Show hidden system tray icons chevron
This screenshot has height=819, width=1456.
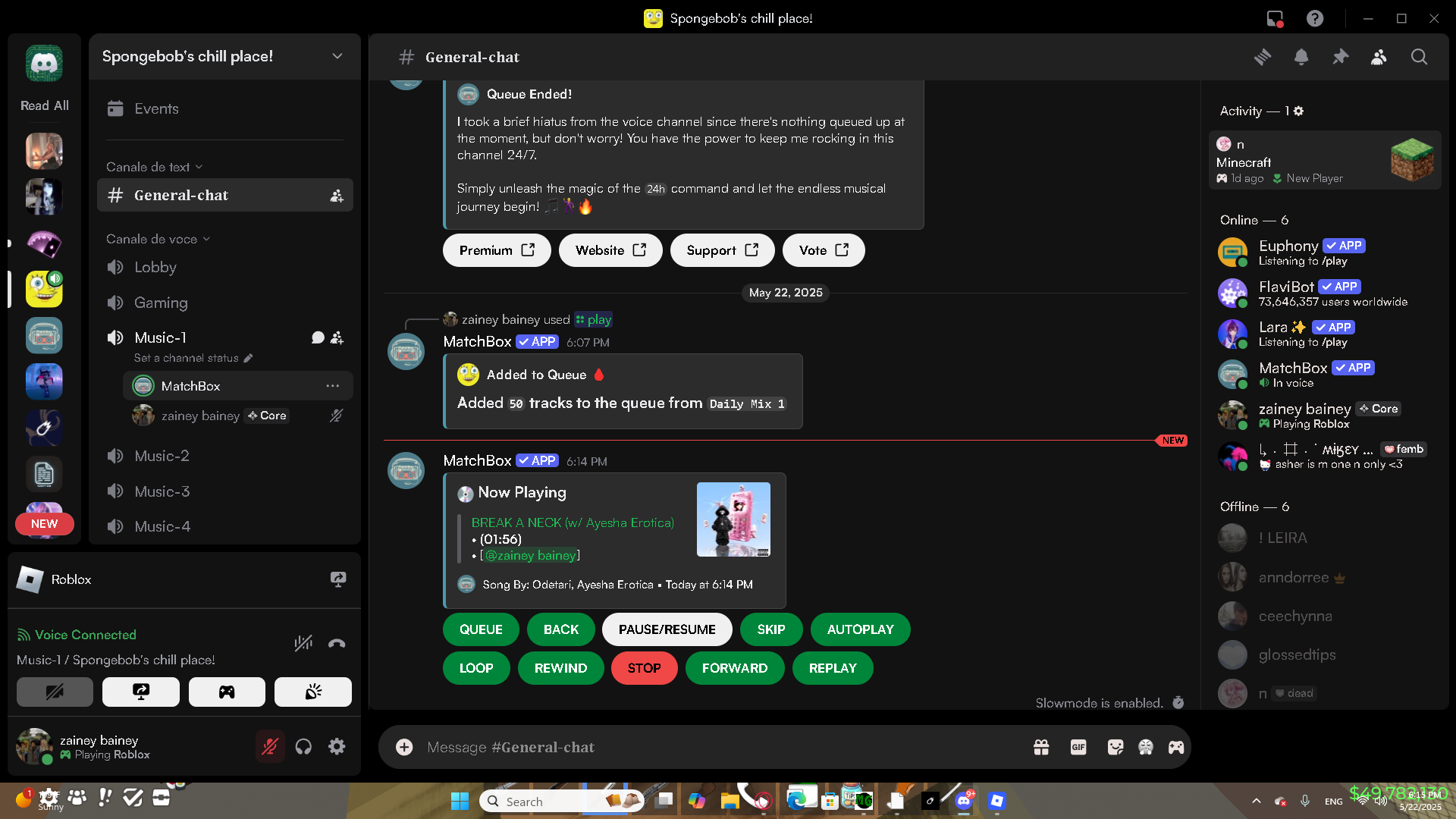click(1257, 801)
